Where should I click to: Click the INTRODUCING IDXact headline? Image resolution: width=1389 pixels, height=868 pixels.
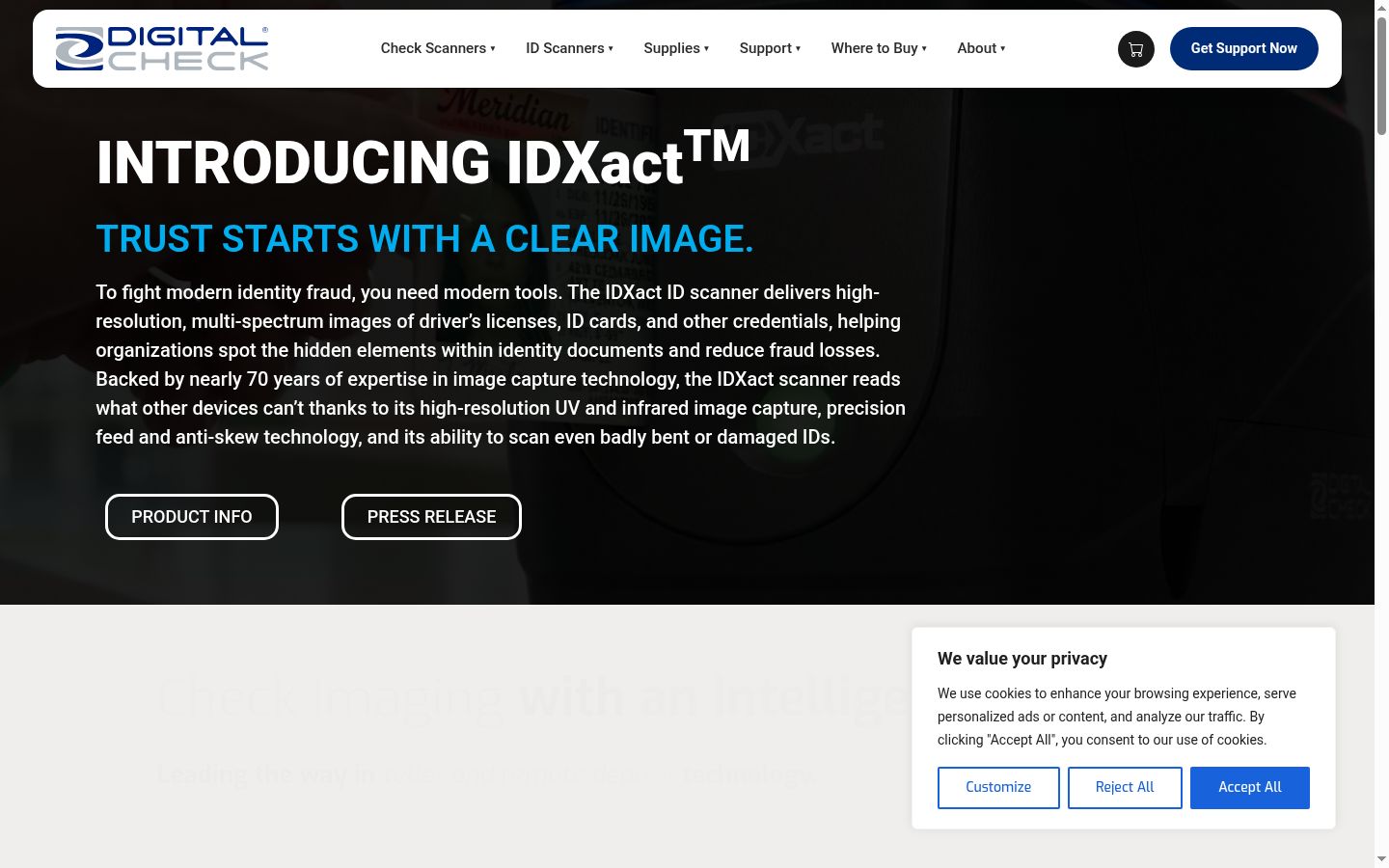(422, 158)
